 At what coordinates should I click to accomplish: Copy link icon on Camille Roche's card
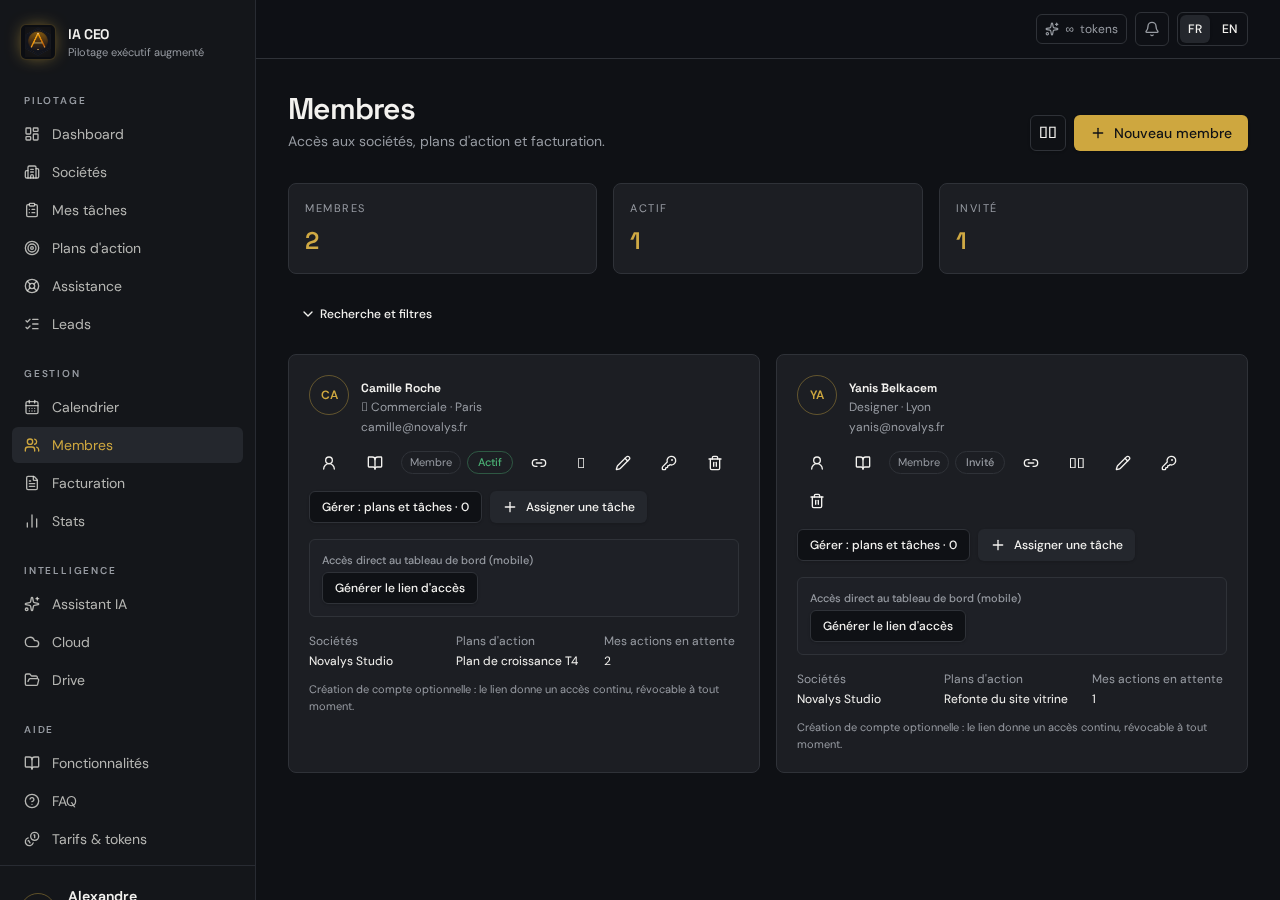pos(539,463)
